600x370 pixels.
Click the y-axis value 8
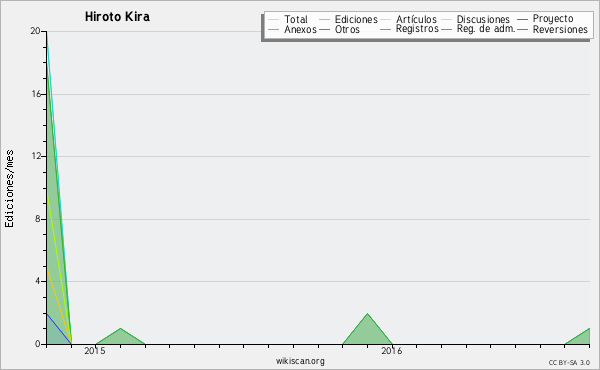pos(38,219)
